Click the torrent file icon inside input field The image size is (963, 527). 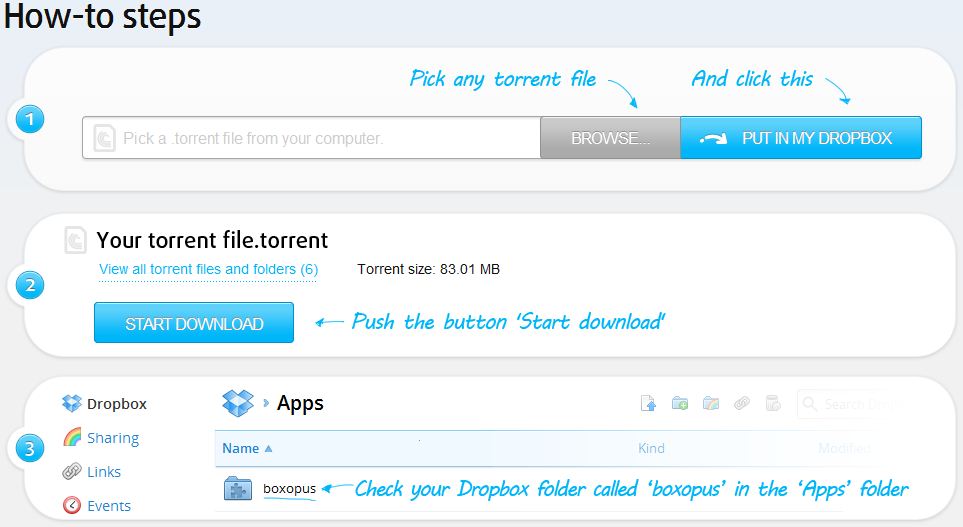(104, 138)
